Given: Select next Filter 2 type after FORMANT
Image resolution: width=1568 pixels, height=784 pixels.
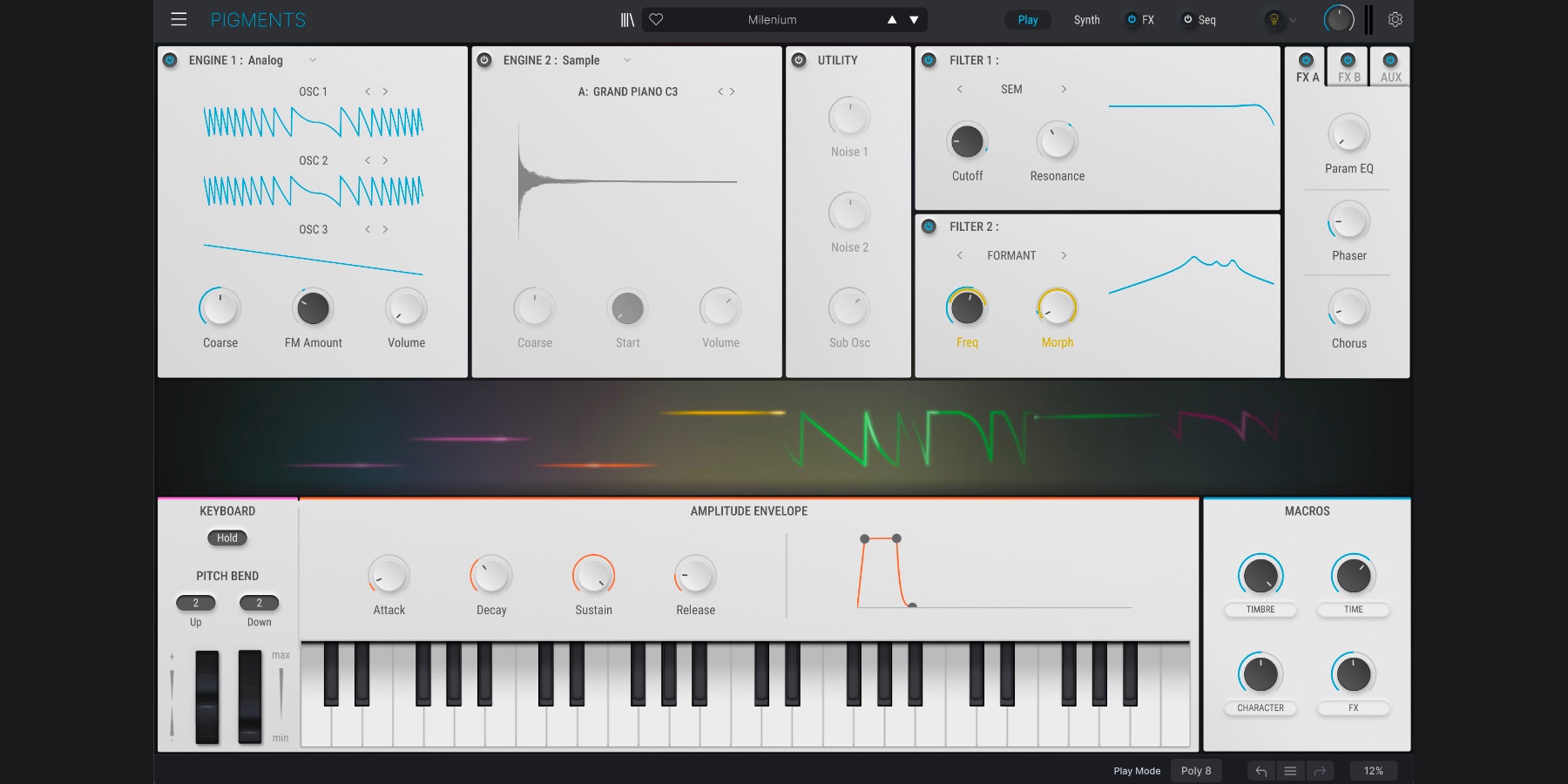Looking at the screenshot, I should (x=1064, y=255).
